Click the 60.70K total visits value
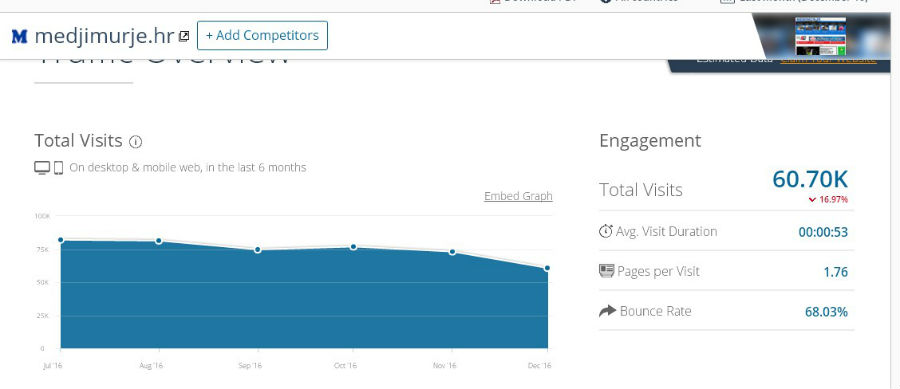Screen dimensions: 900x389 point(810,179)
